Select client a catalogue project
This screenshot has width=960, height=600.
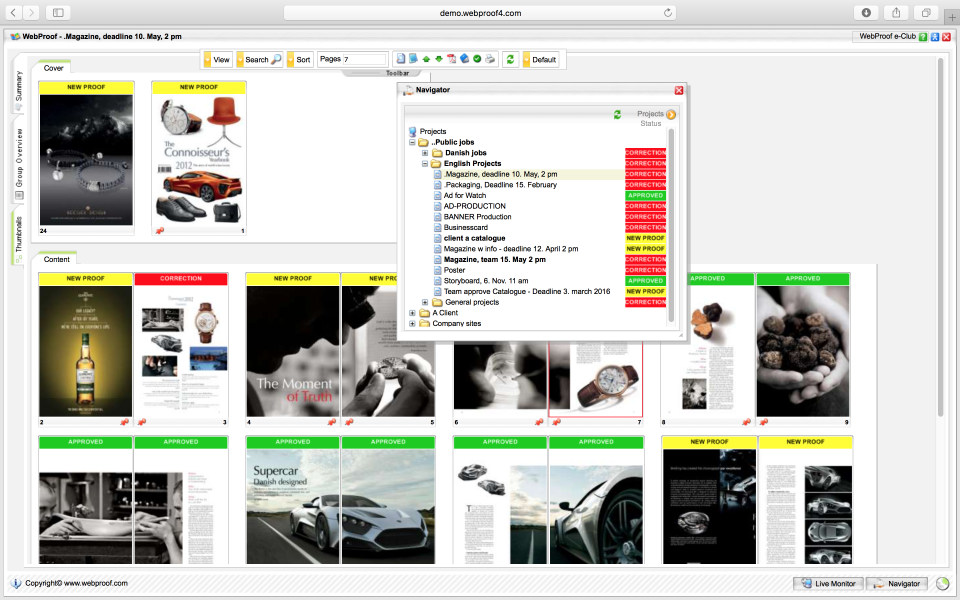(474, 238)
